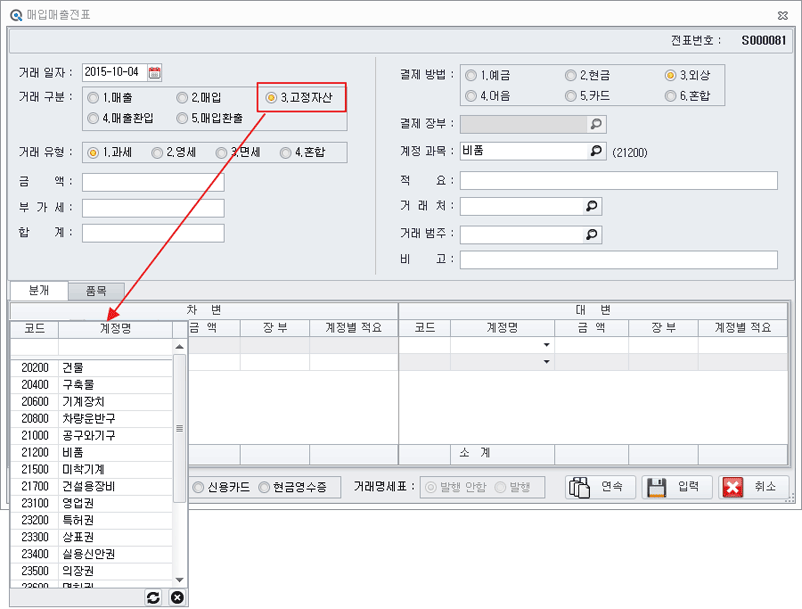Close the account list popup with X icon
Viewport: 802px width, 609px height.
[177, 597]
